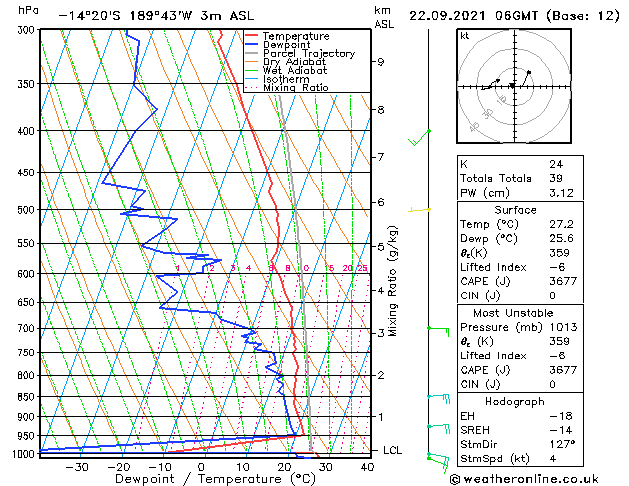Click the Parcel Trajectory legend entry
Screen dimensions: 629x486
(308, 54)
